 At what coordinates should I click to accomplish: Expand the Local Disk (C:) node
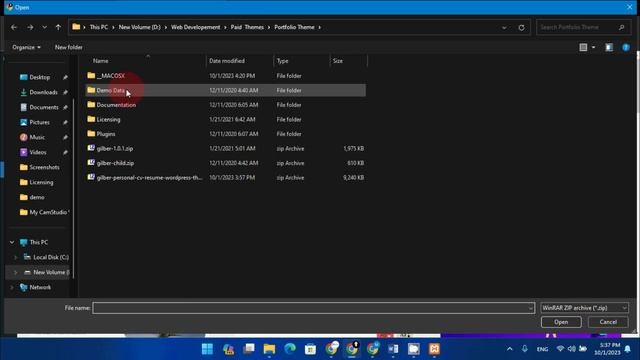[16, 258]
